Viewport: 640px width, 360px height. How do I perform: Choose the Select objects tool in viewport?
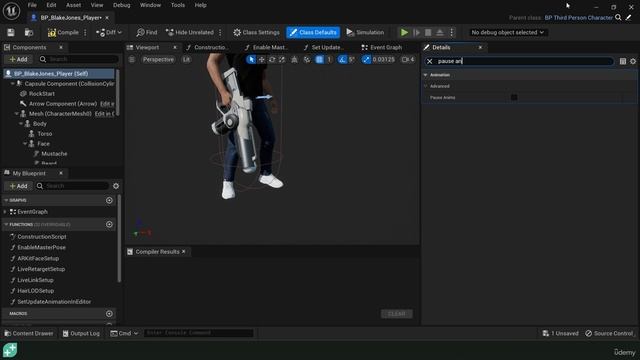coord(251,60)
